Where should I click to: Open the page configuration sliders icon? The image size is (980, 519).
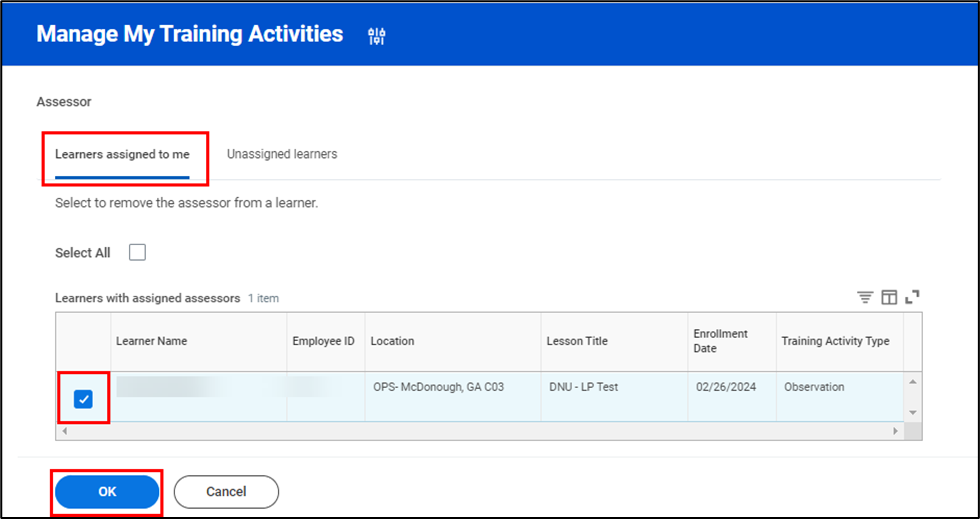point(377,36)
